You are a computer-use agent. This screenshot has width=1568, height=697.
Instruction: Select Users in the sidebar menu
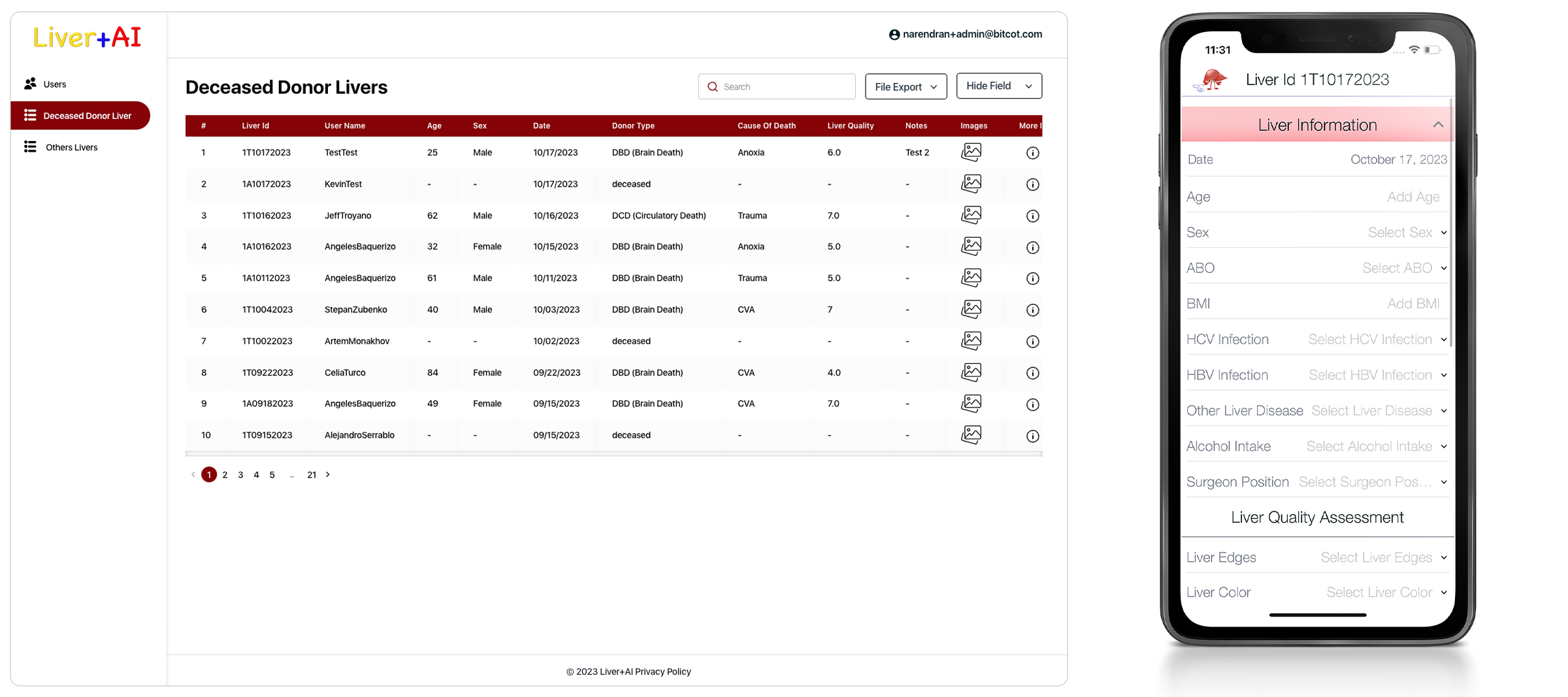coord(54,84)
